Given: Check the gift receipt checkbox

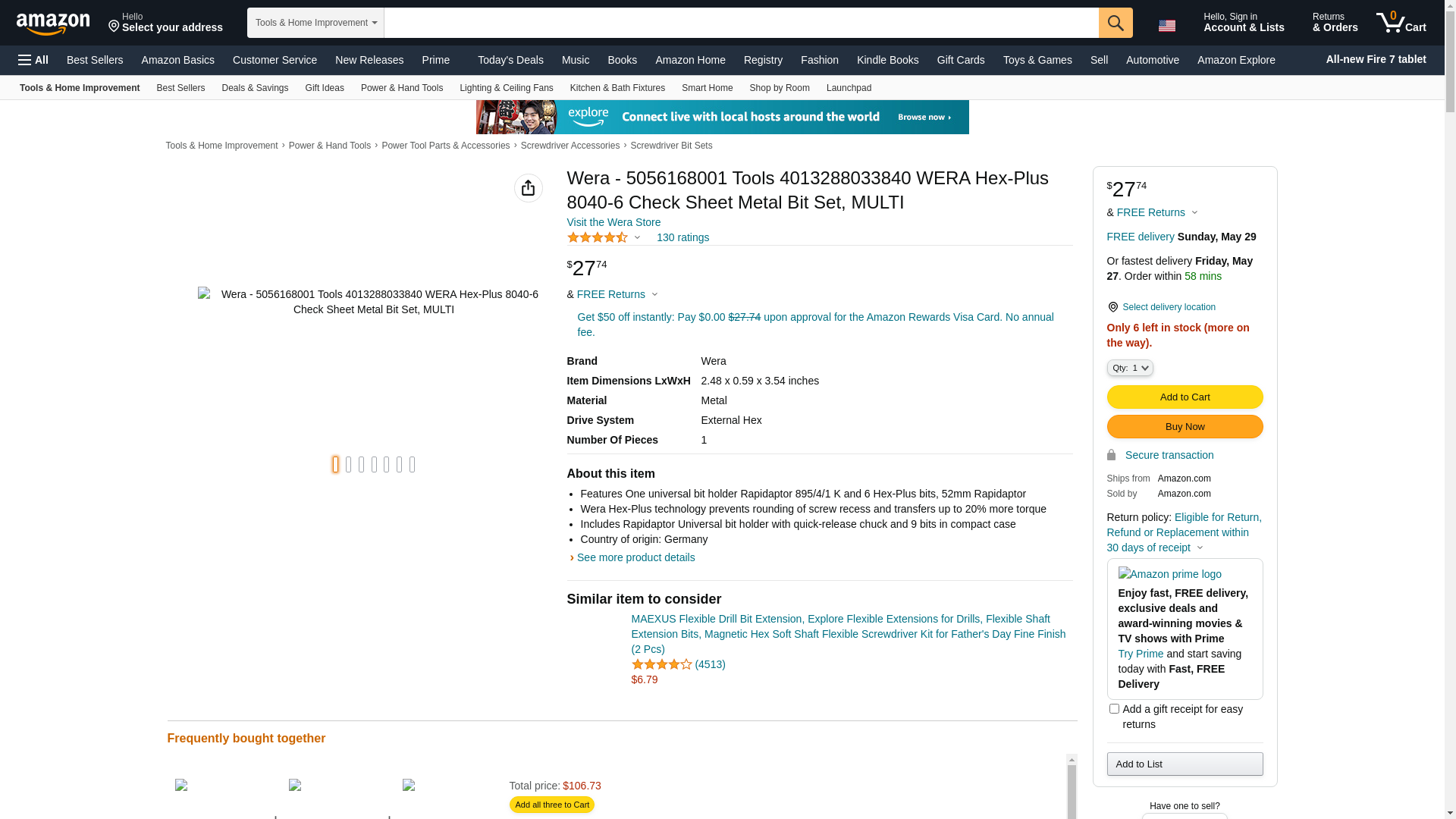Looking at the screenshot, I should [1113, 708].
